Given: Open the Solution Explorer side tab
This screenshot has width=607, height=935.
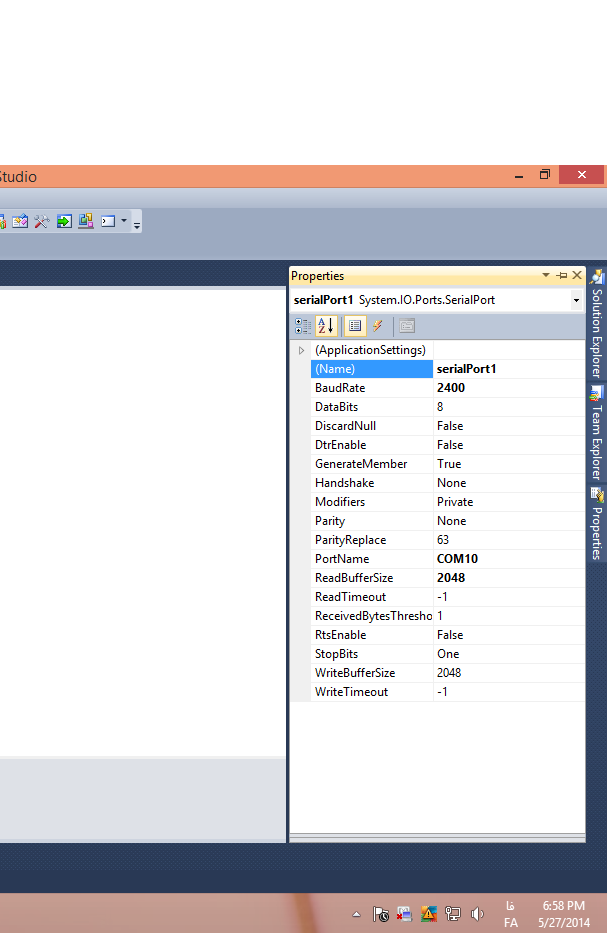Looking at the screenshot, I should (x=597, y=325).
